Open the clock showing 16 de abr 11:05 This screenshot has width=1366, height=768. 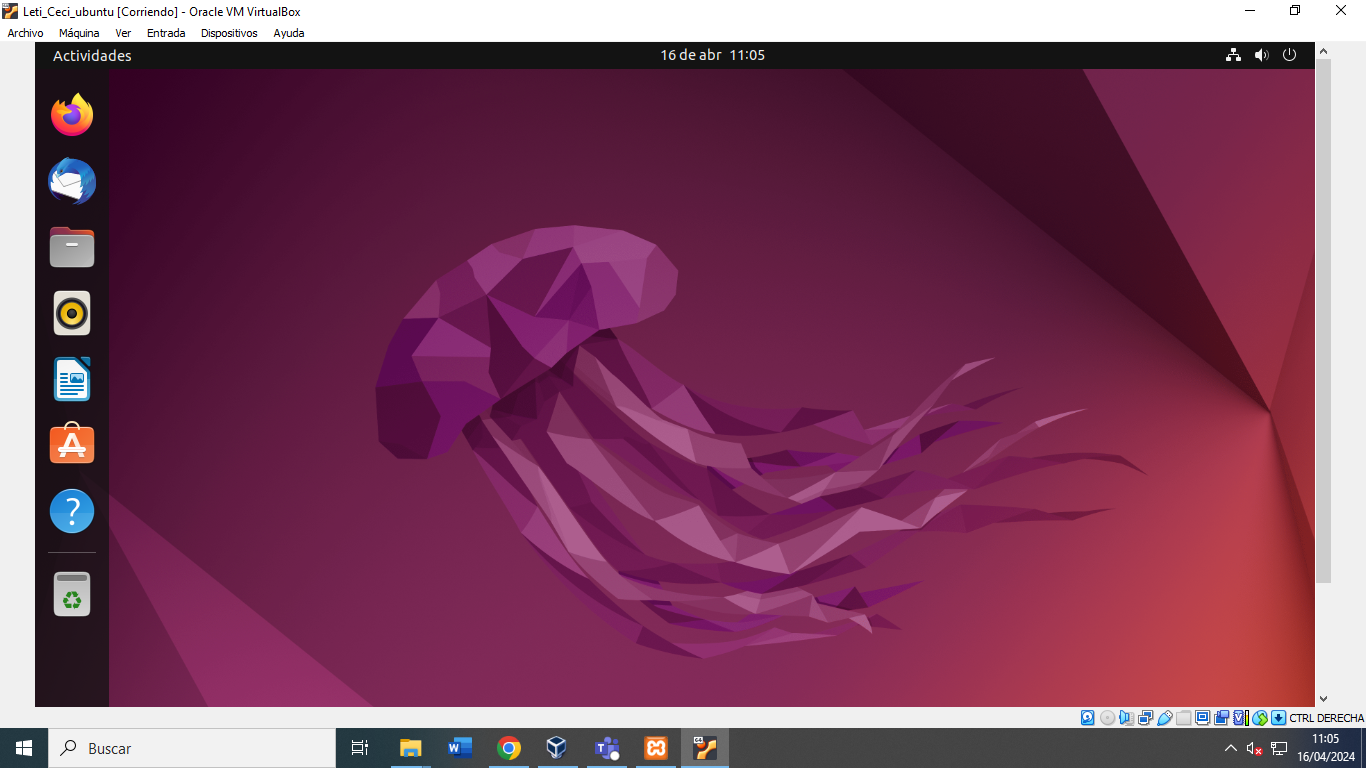tap(712, 55)
